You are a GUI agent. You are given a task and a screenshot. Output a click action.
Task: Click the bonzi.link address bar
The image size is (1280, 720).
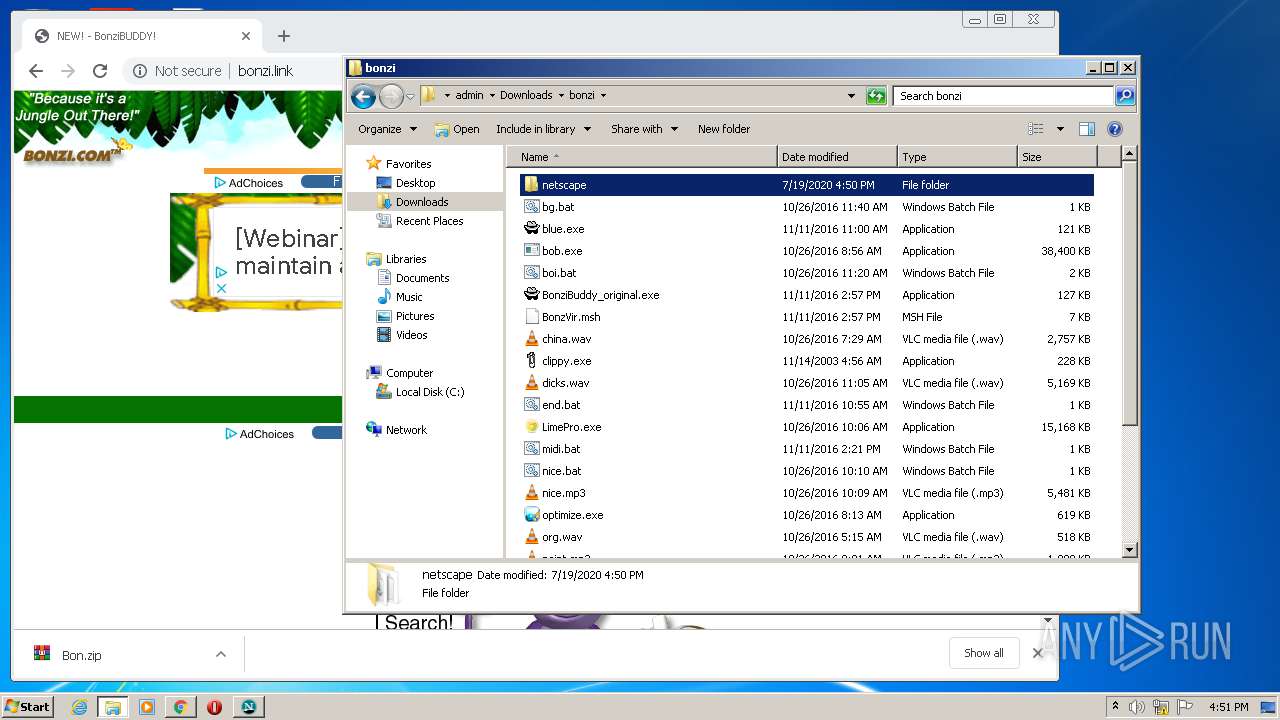click(x=266, y=71)
